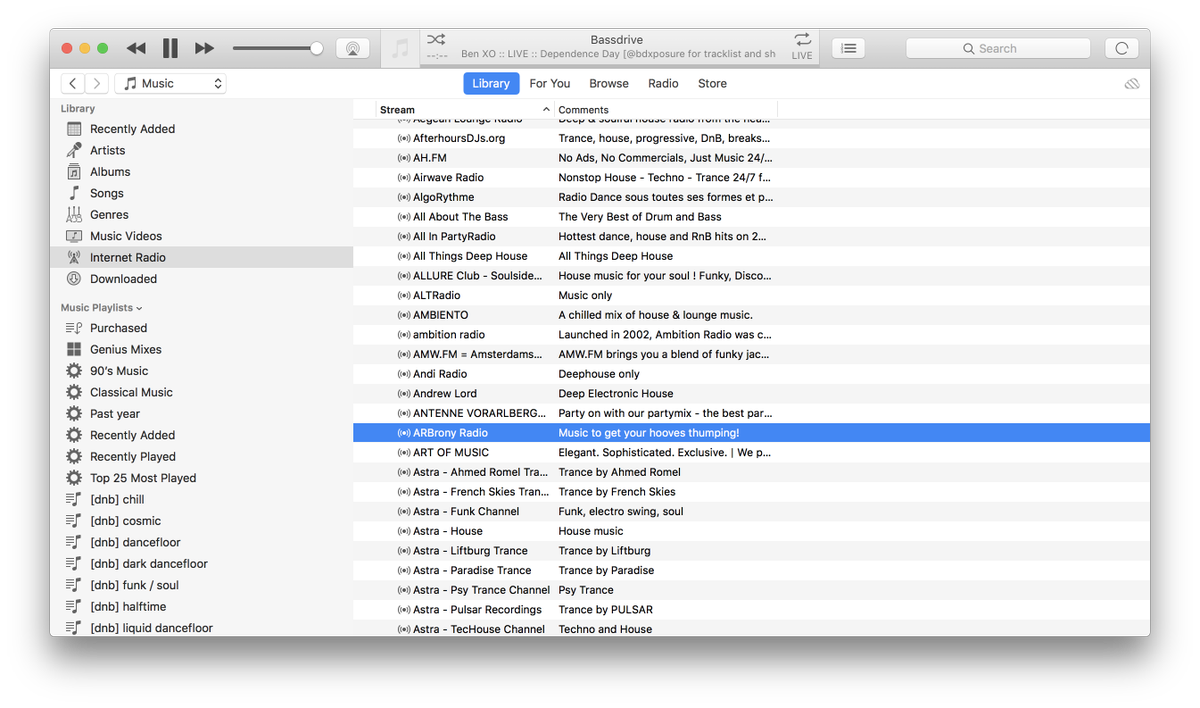Select the Andrew Lord stream
The height and width of the screenshot is (708, 1200).
click(751, 394)
